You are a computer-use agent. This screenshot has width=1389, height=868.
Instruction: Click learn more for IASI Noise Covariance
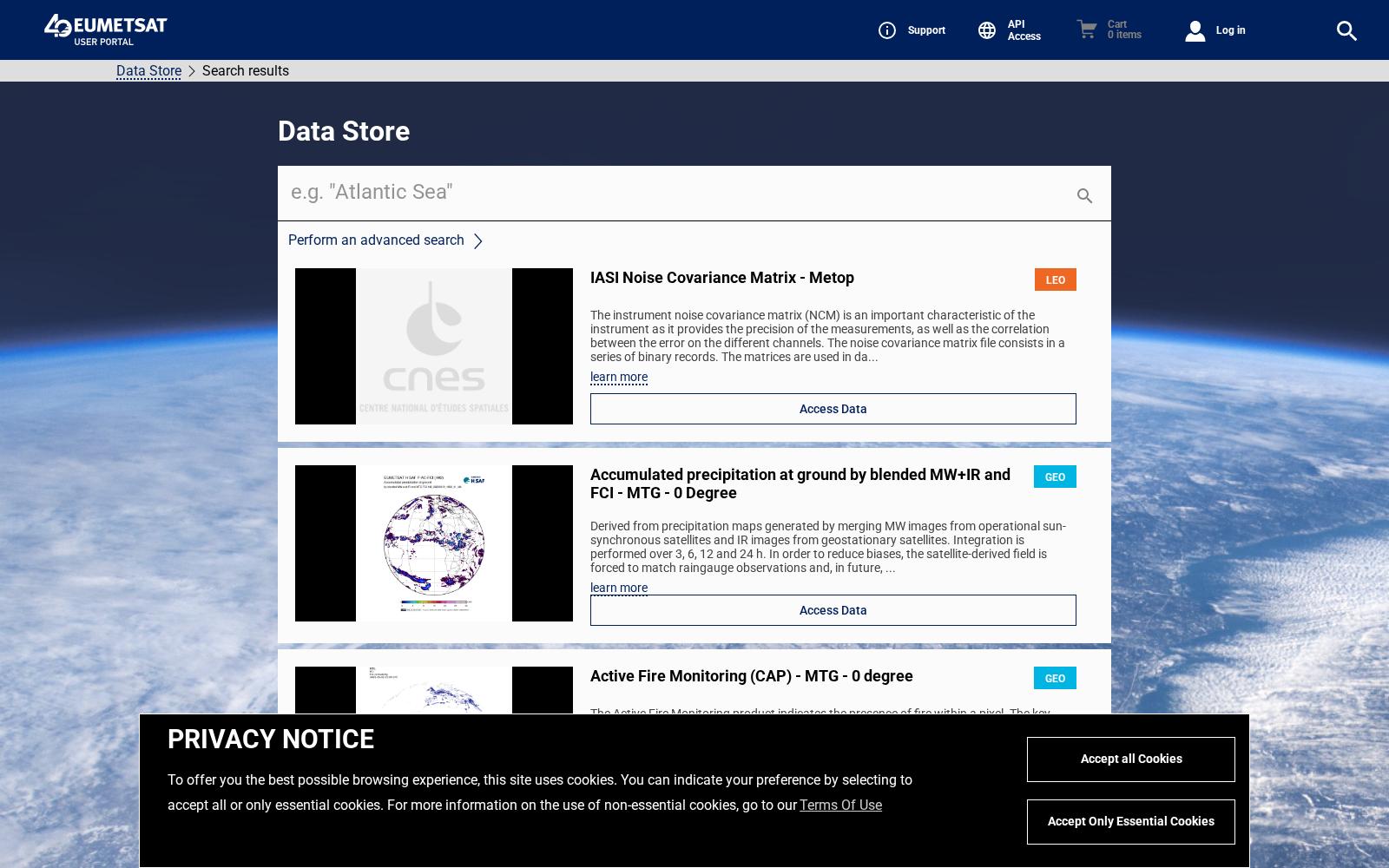coord(619,377)
